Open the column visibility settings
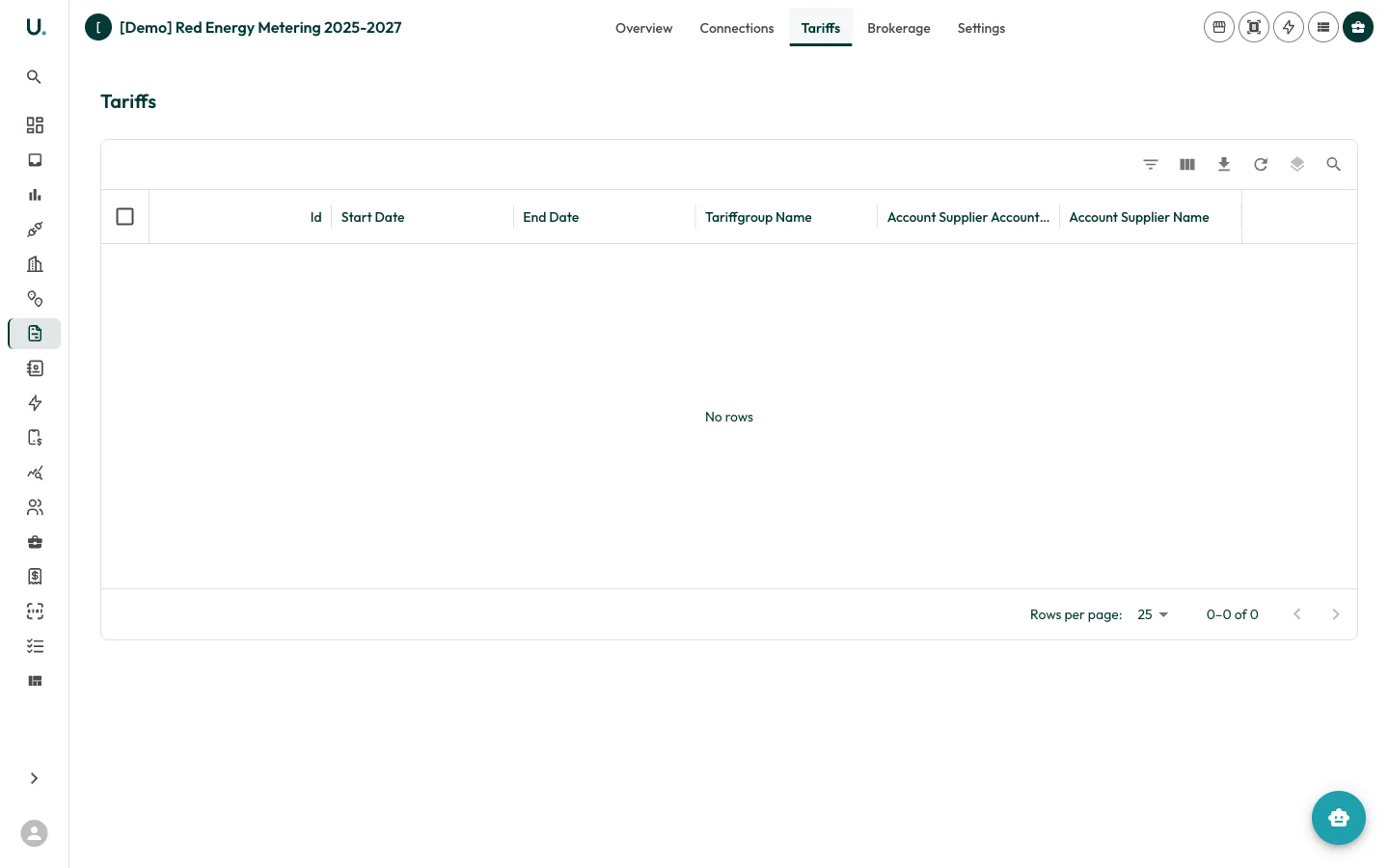The width and height of the screenshot is (1389, 868). [x=1187, y=165]
